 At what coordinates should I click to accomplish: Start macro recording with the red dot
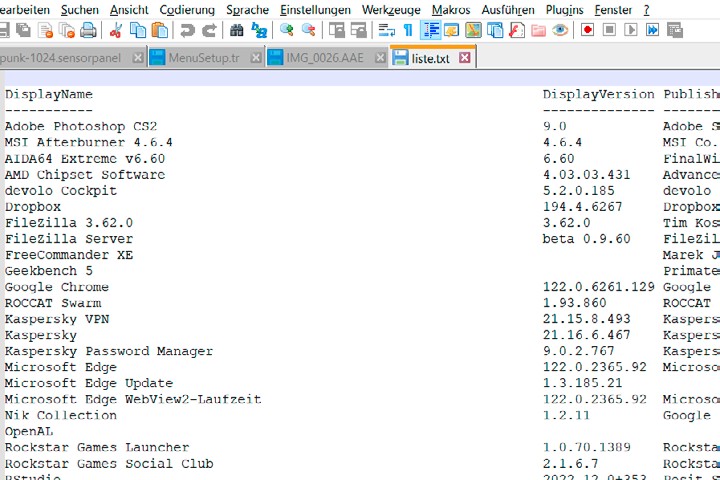pyautogui.click(x=587, y=31)
